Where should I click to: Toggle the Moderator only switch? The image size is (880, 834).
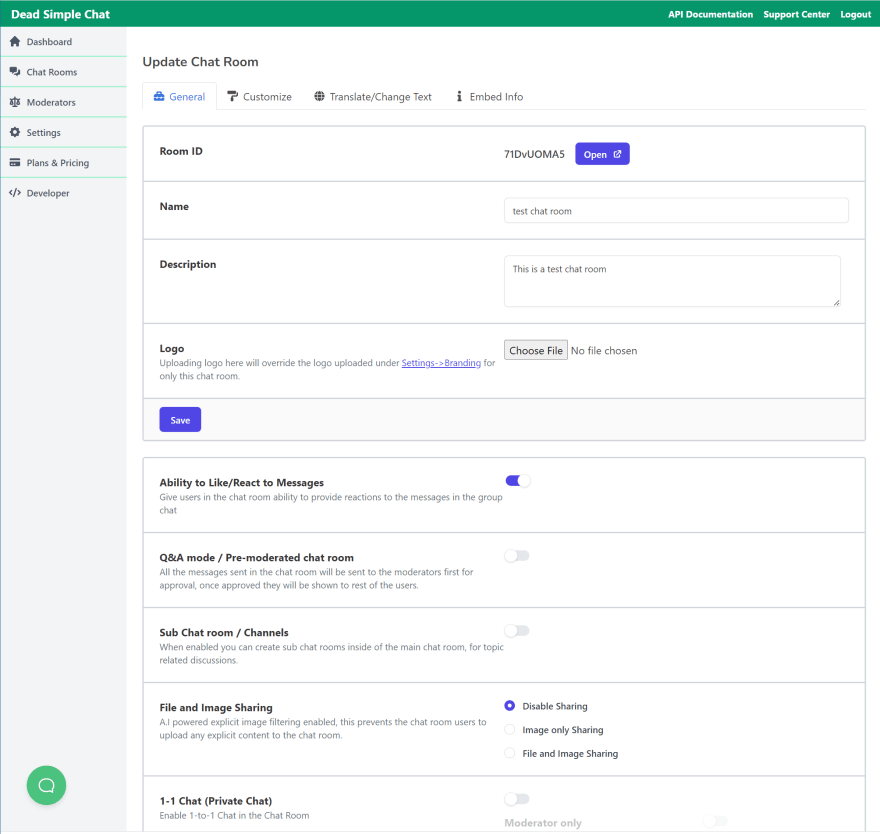point(715,822)
